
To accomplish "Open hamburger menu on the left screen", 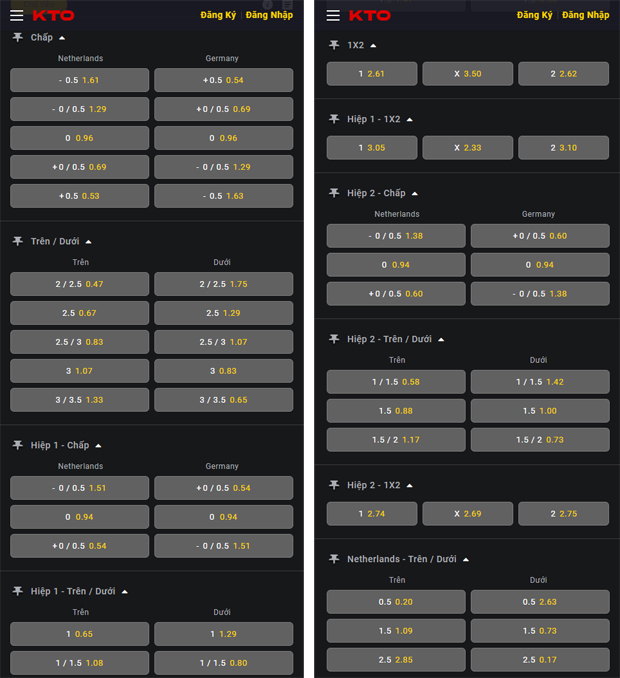I will pyautogui.click(x=16, y=15).
